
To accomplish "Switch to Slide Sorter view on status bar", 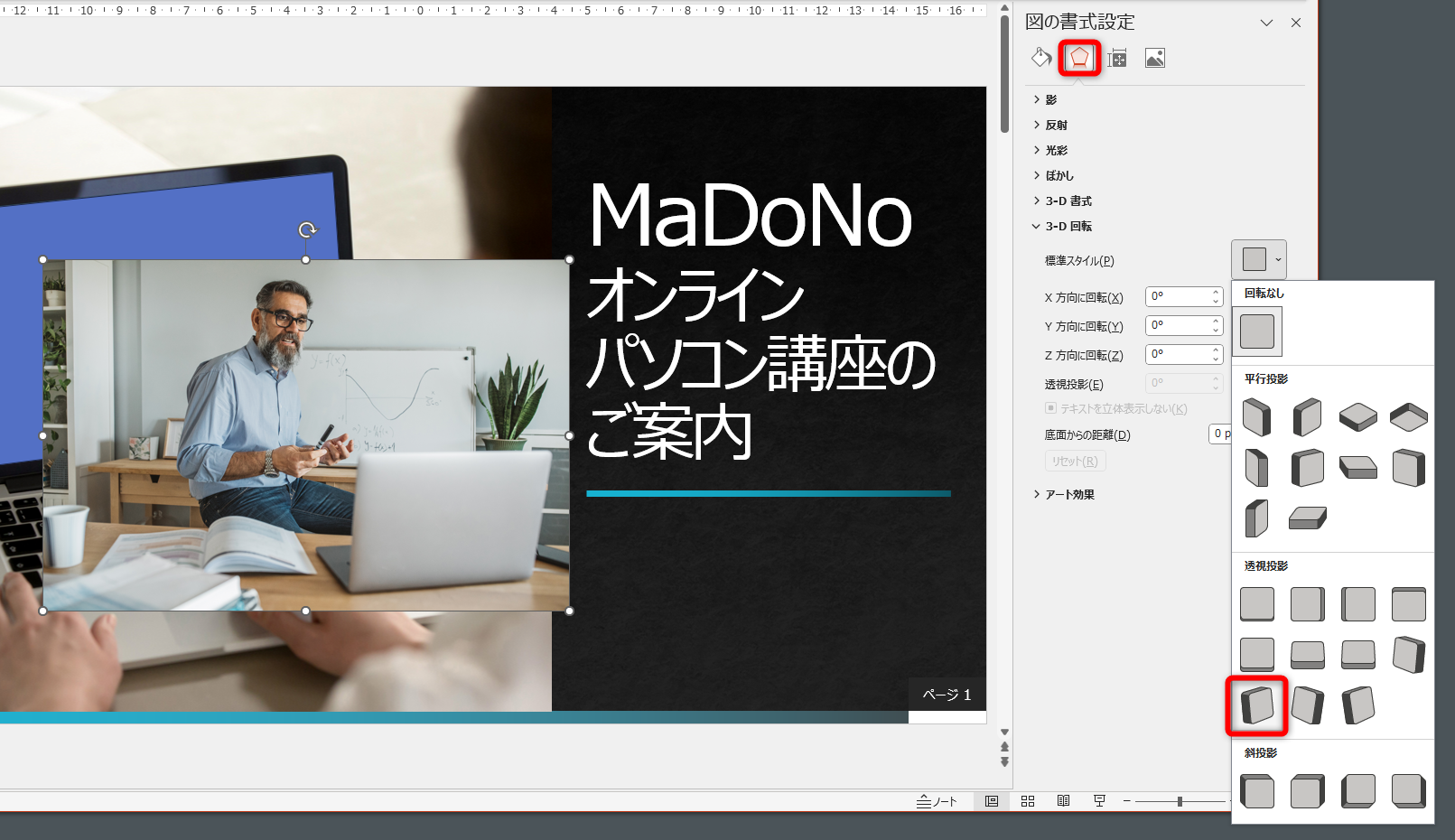I will pyautogui.click(x=1027, y=800).
